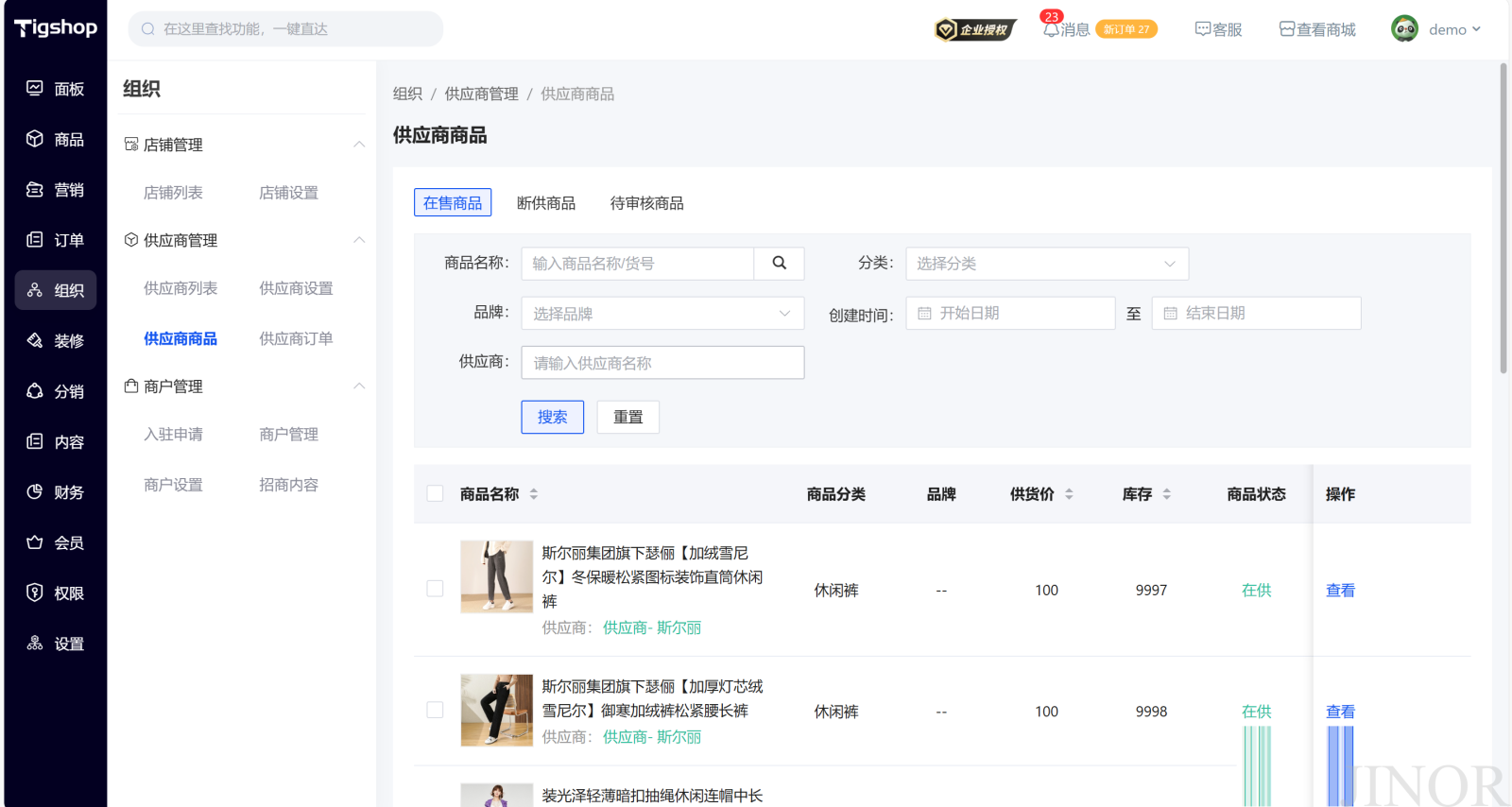This screenshot has width=1512, height=807.
Task: Open 装修 decoration sidebar item
Action: [x=55, y=341]
